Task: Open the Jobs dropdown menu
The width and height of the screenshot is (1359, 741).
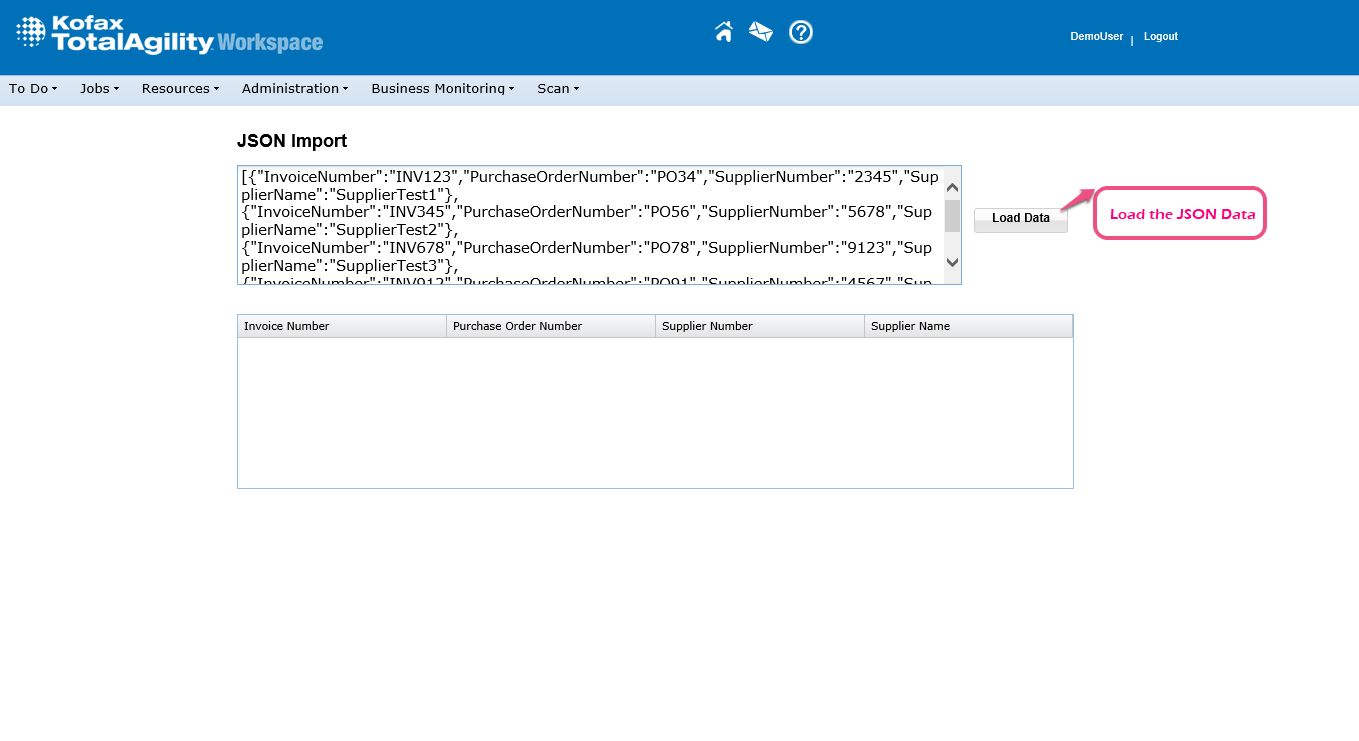Action: point(99,89)
